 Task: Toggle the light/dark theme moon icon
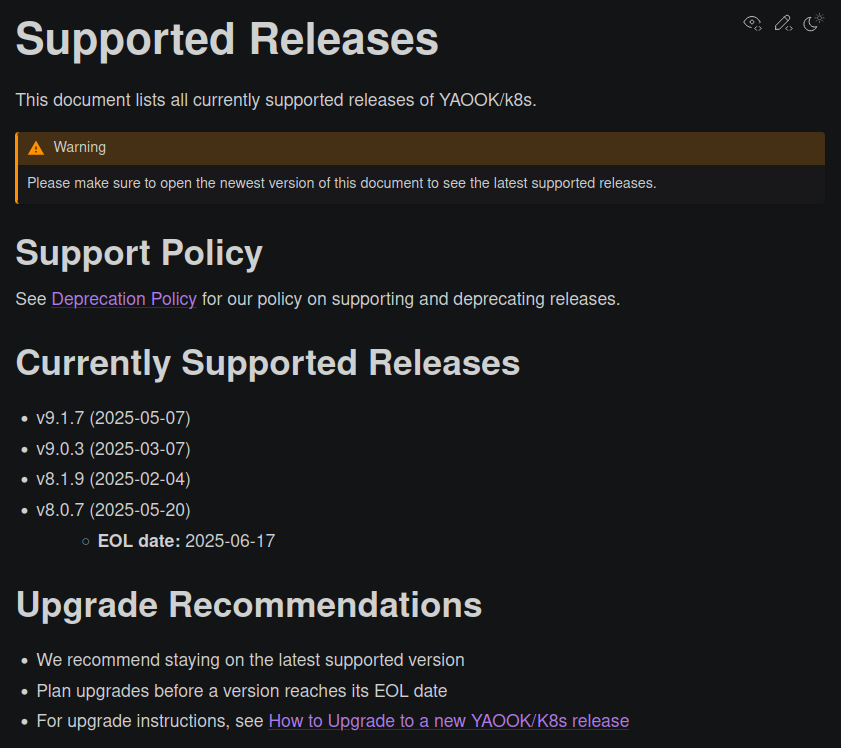[813, 22]
